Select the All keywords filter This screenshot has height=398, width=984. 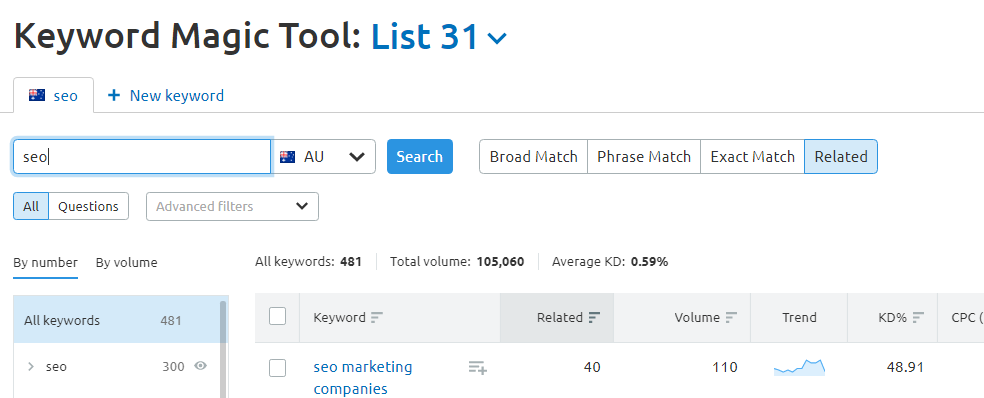[31, 207]
